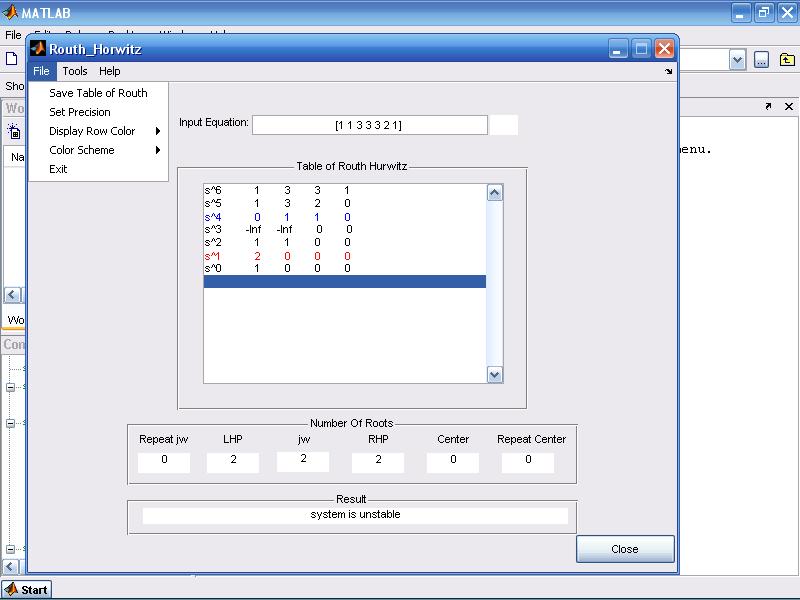
Task: Click the Routh_Horwitz title bar MATLAB icon
Action: tap(37, 48)
